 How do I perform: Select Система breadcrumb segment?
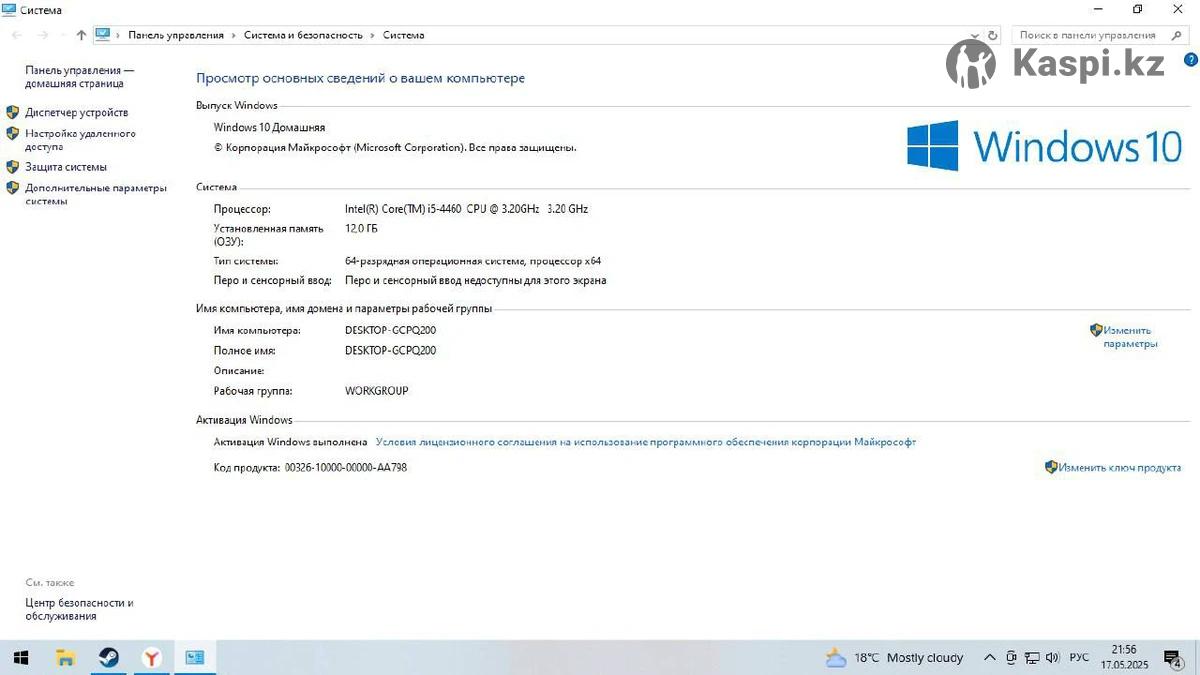(404, 35)
